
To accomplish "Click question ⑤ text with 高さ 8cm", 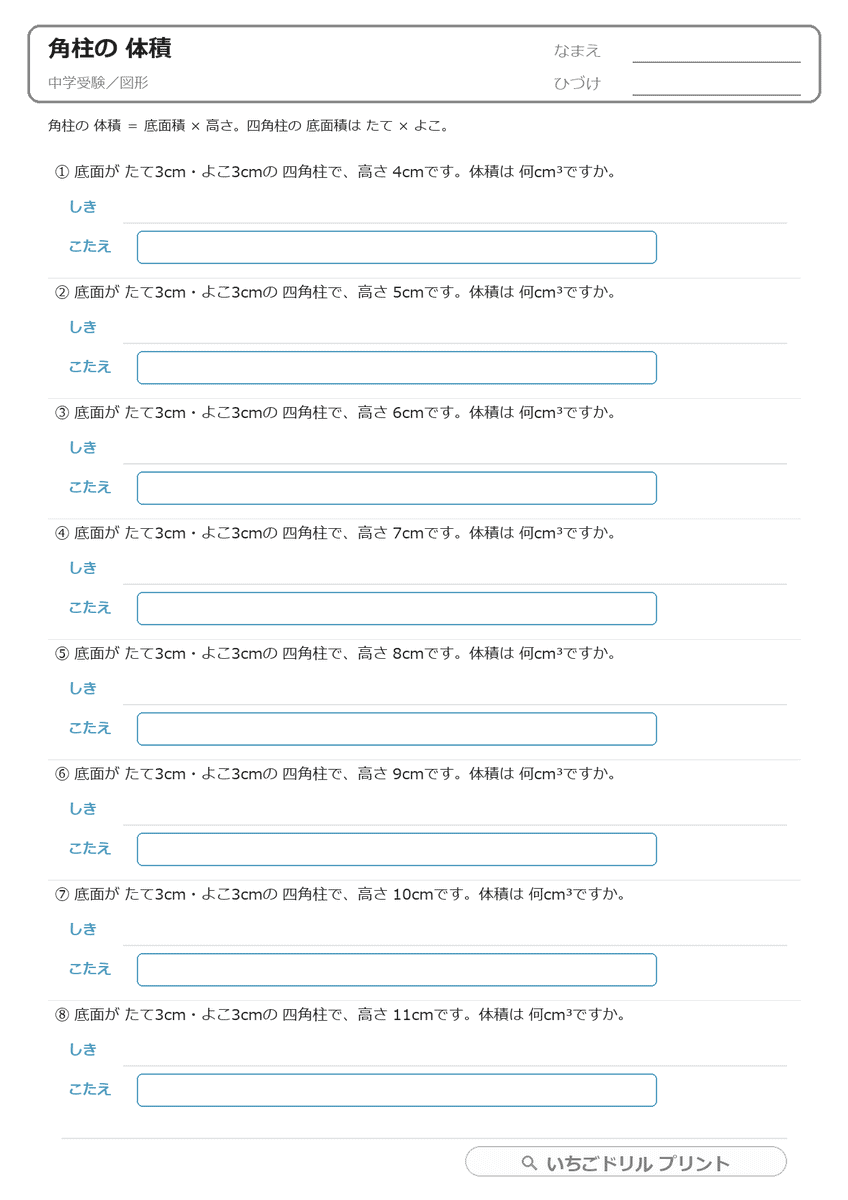I will click(x=335, y=653).
